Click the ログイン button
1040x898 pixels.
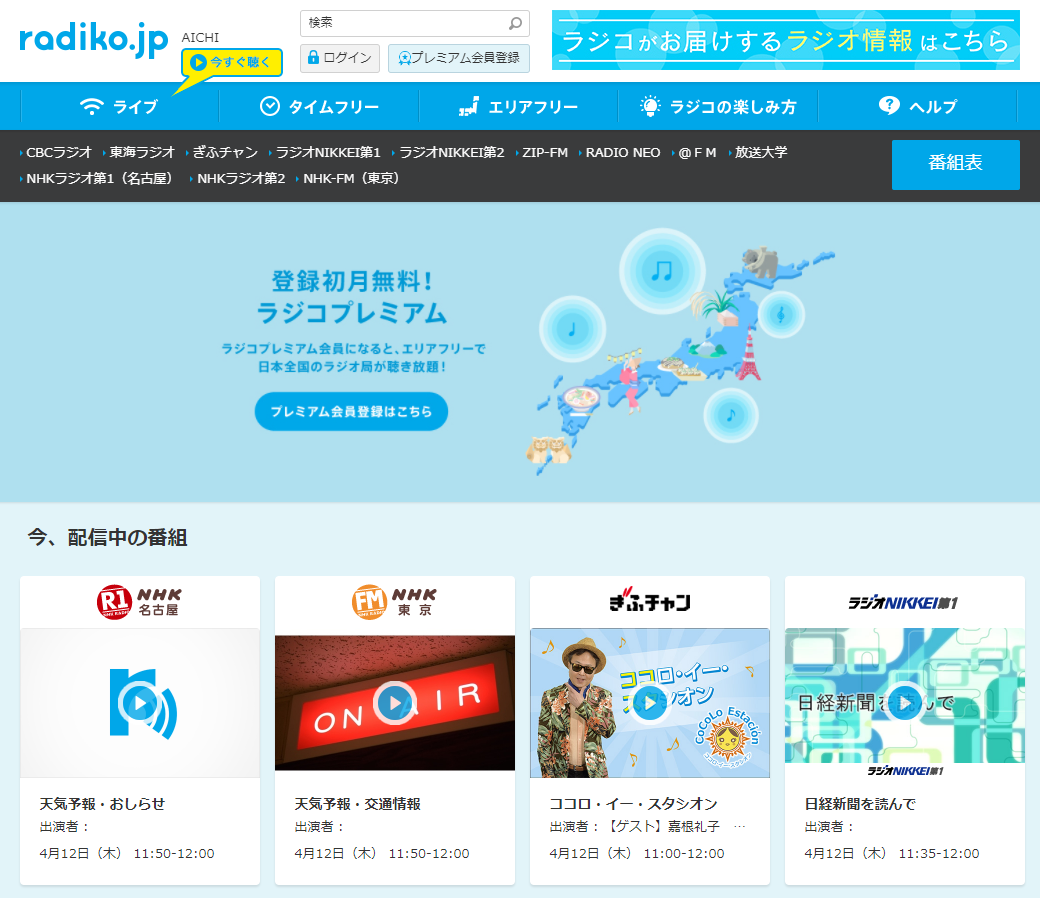click(x=340, y=58)
